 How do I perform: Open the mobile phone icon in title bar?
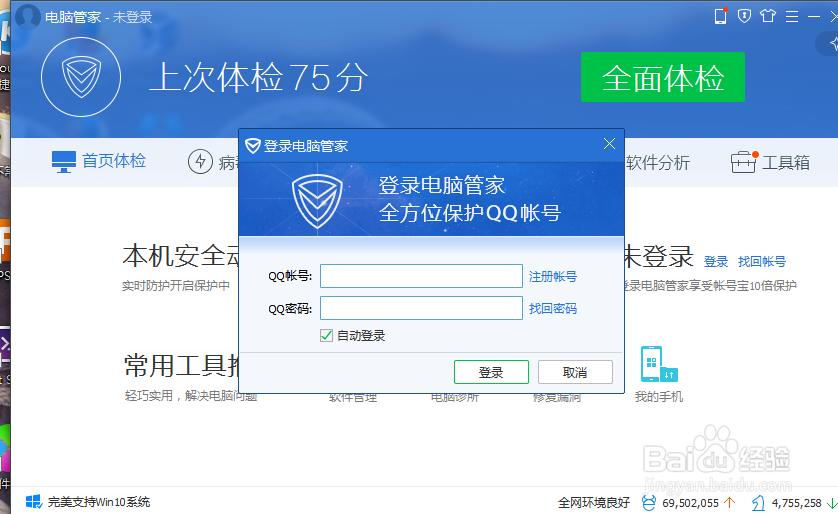coord(720,16)
